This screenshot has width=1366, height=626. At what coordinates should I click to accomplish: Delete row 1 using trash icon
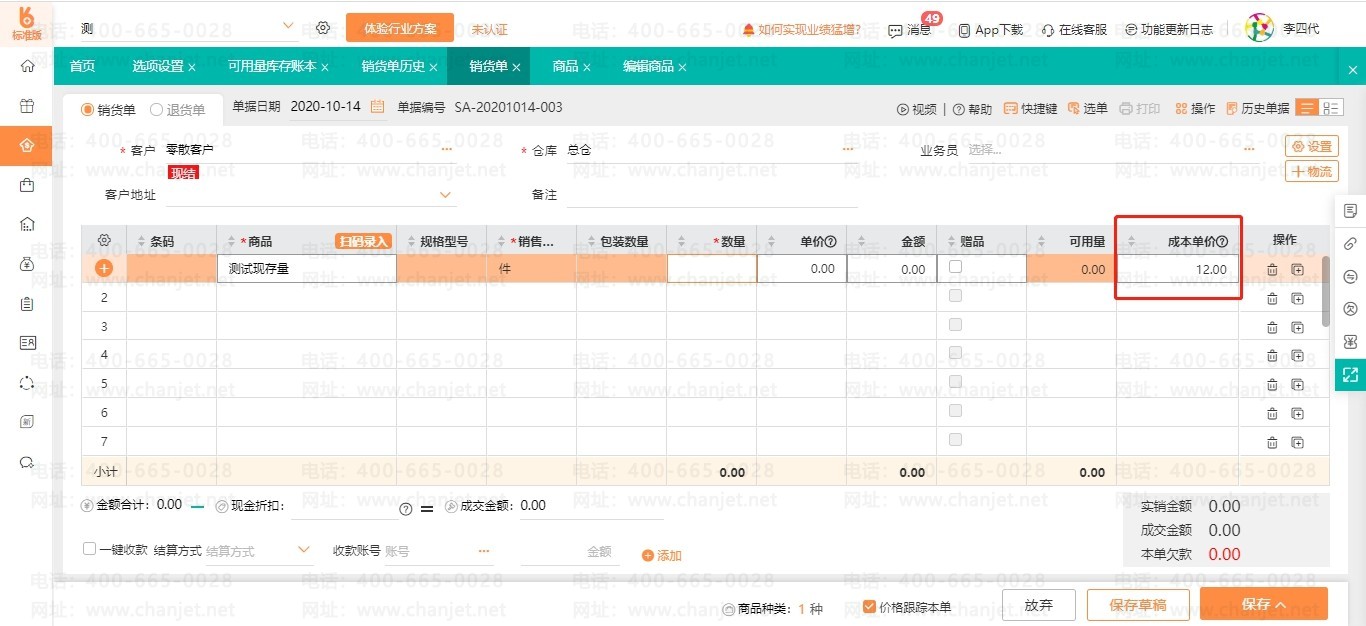coord(1272,269)
